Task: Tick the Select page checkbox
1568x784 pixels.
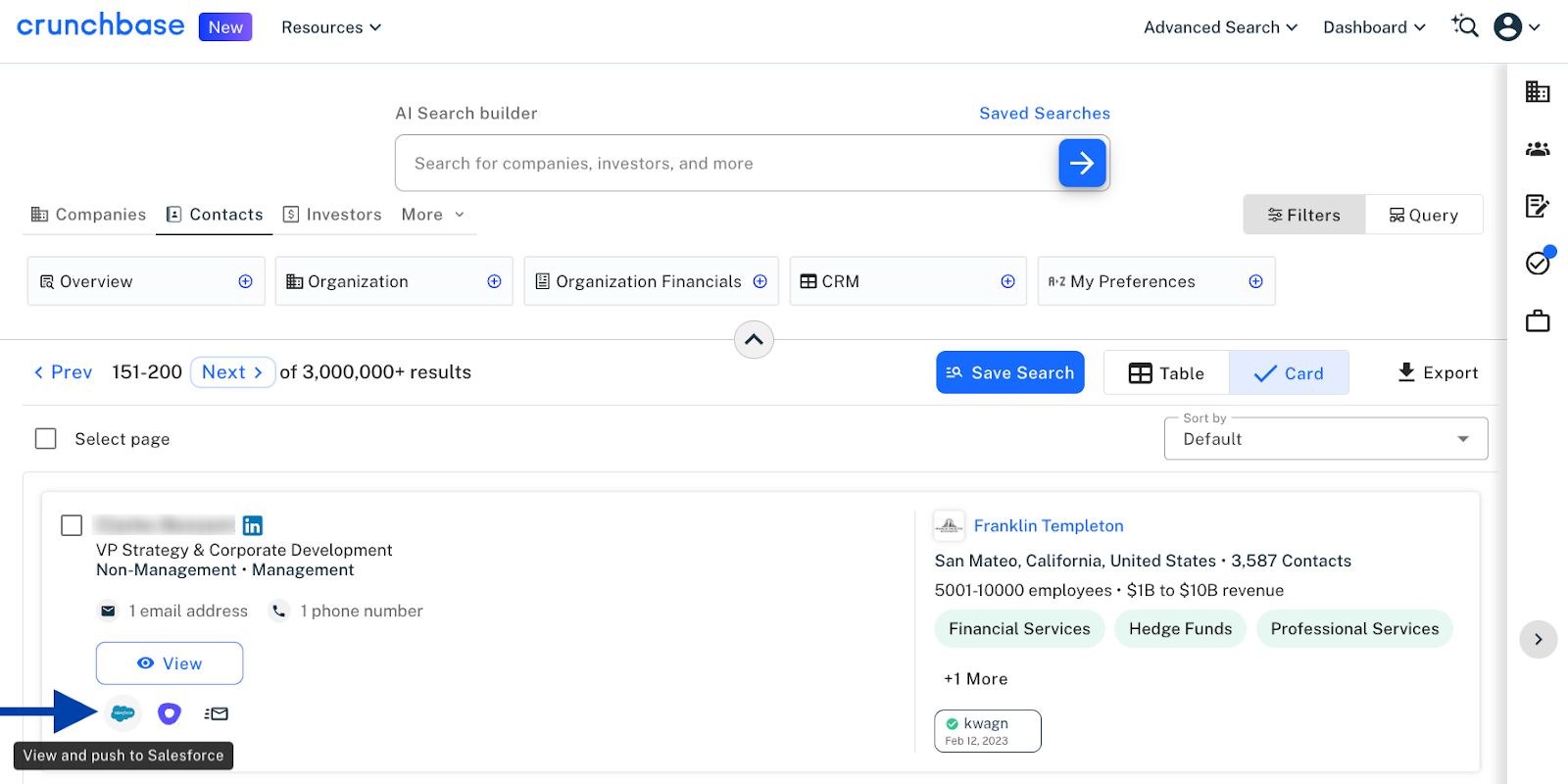Action: 46,438
